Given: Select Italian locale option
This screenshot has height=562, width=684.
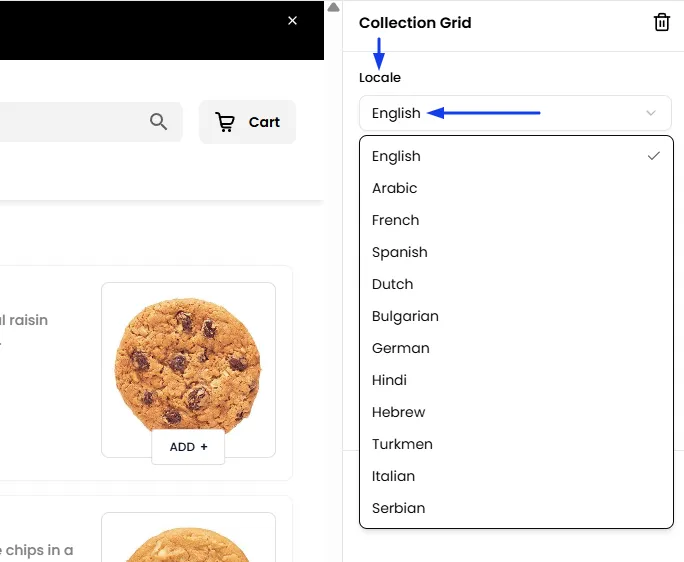Looking at the screenshot, I should click(x=516, y=476).
